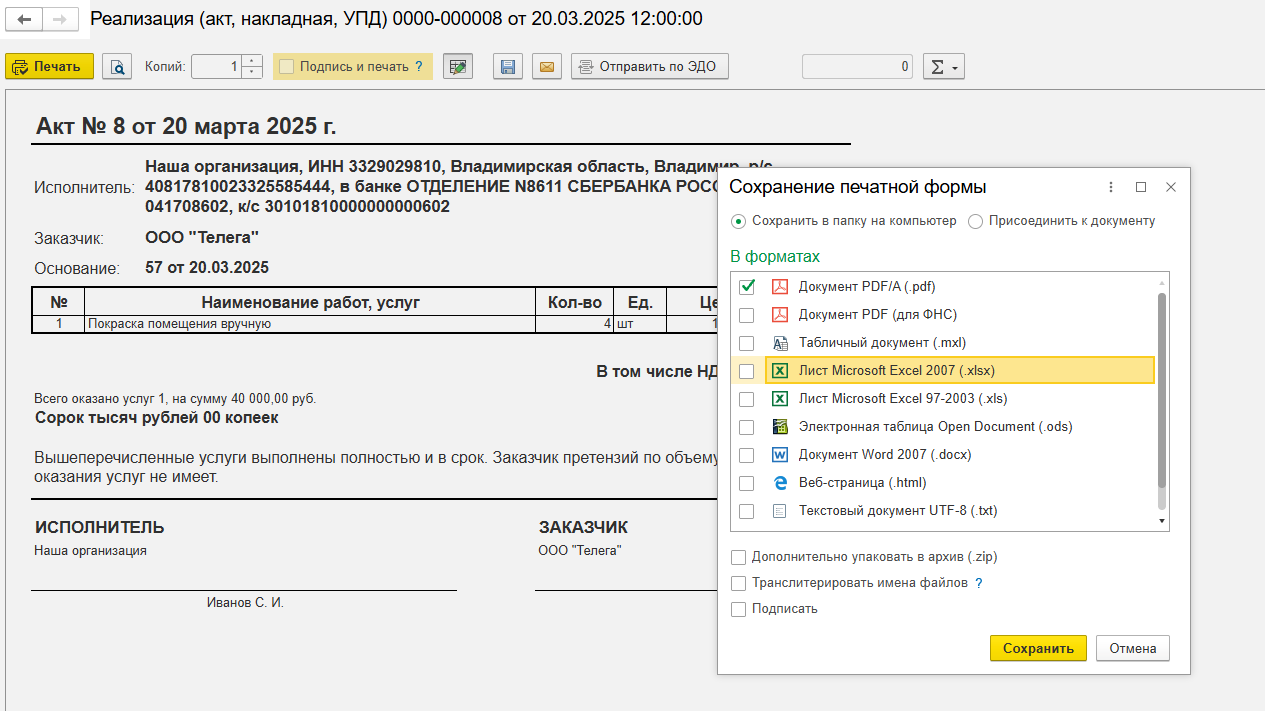Click the PDF (для ФНС) format icon
1265x711 pixels.
coord(780,315)
